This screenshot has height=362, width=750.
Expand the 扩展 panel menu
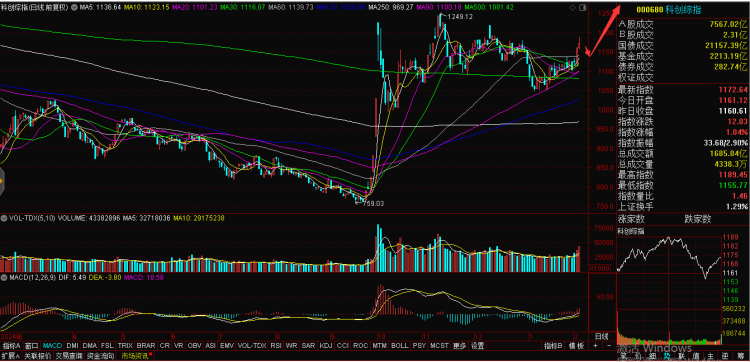pyautogui.click(x=10, y=356)
